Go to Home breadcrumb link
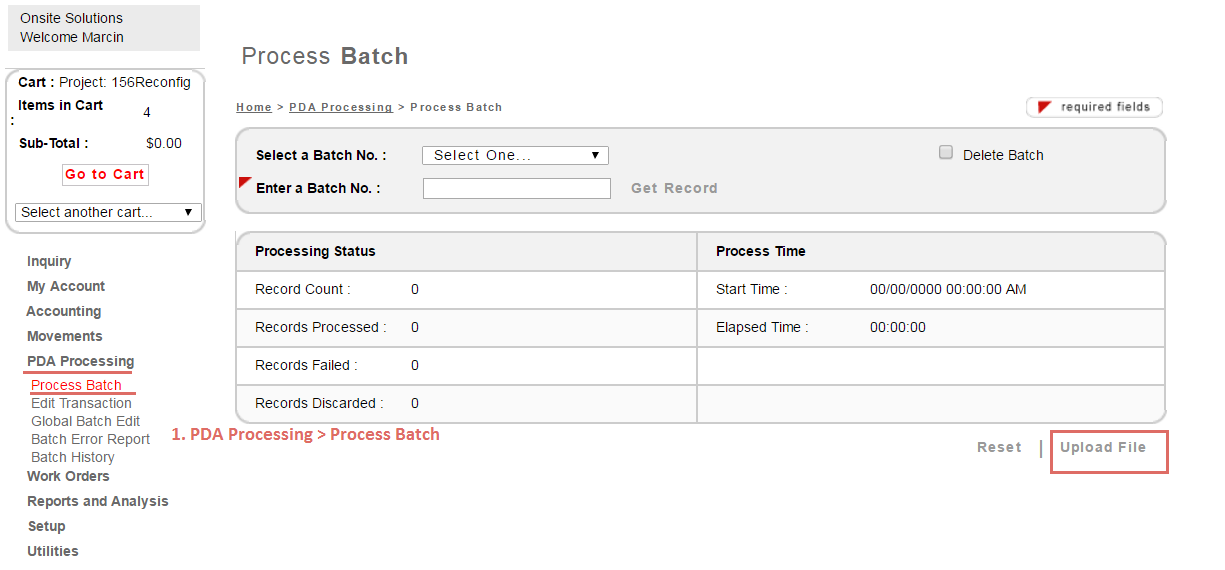This screenshot has width=1225, height=570. click(254, 107)
